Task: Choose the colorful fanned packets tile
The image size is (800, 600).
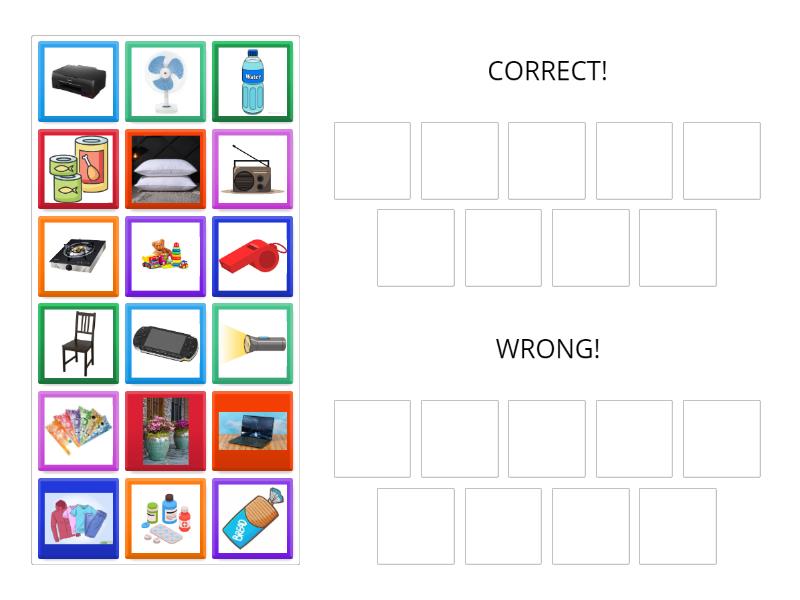Action: [78, 431]
